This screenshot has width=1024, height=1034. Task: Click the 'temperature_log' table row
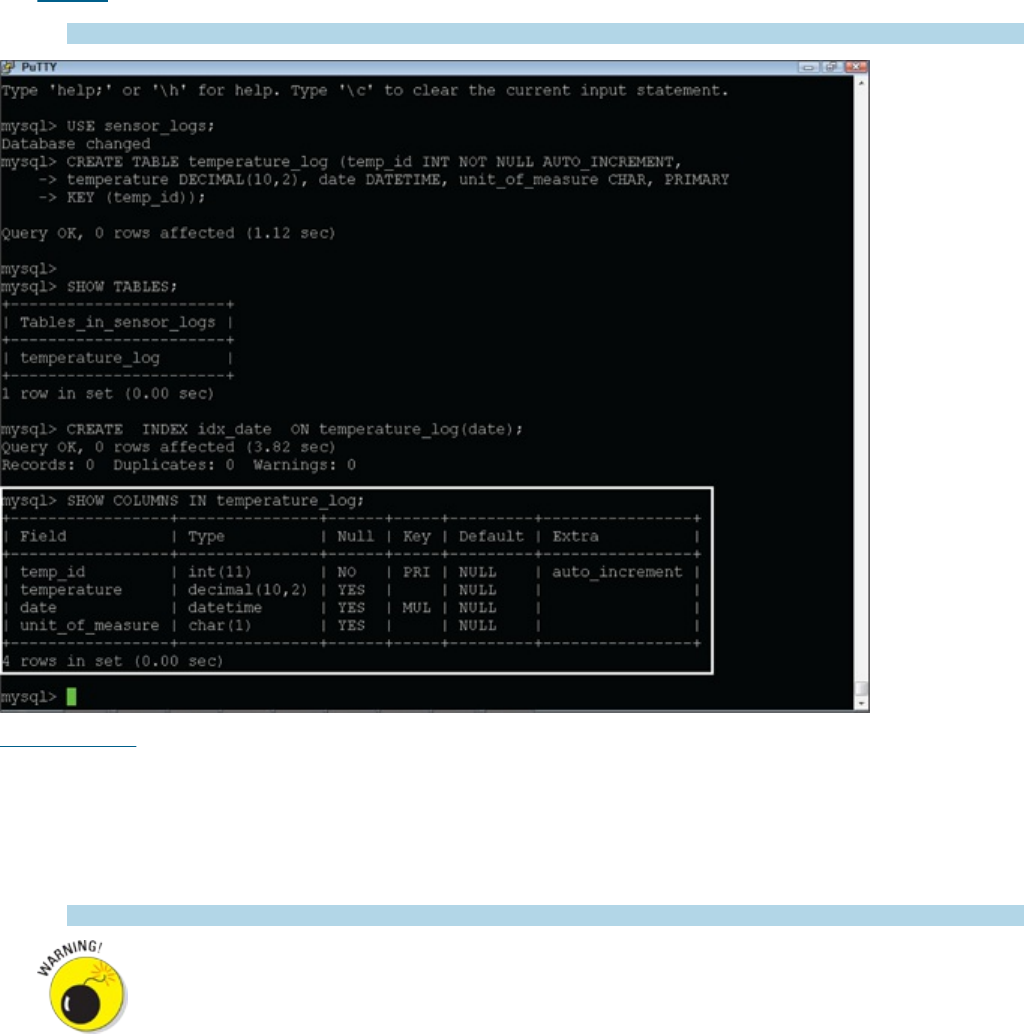(x=90, y=358)
